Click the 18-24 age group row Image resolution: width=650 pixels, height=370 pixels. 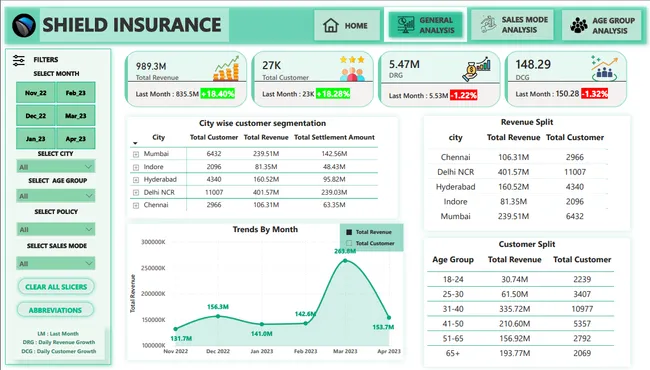pos(520,279)
